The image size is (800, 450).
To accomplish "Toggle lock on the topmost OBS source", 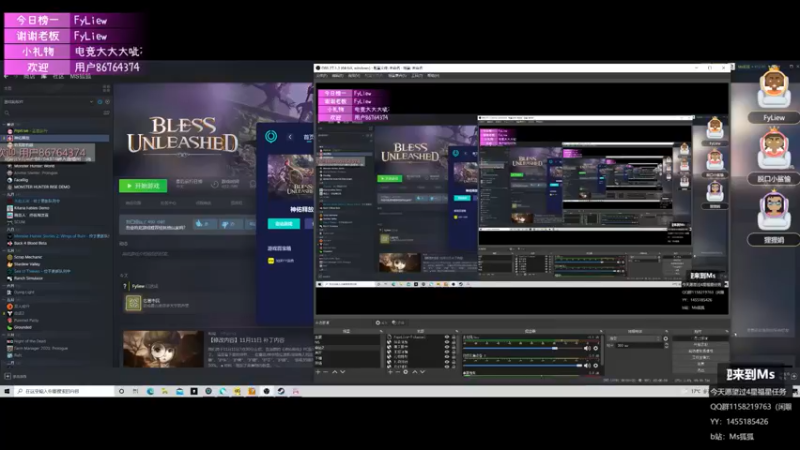I will (x=454, y=337).
